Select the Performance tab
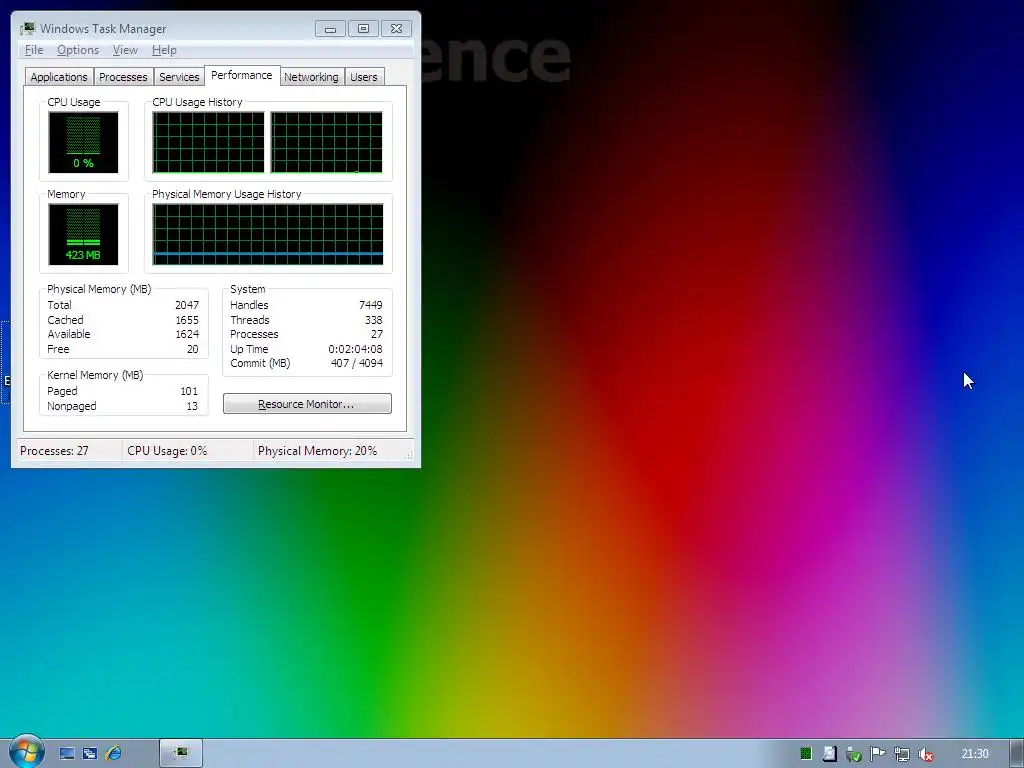The width and height of the screenshot is (1024, 768). (242, 75)
